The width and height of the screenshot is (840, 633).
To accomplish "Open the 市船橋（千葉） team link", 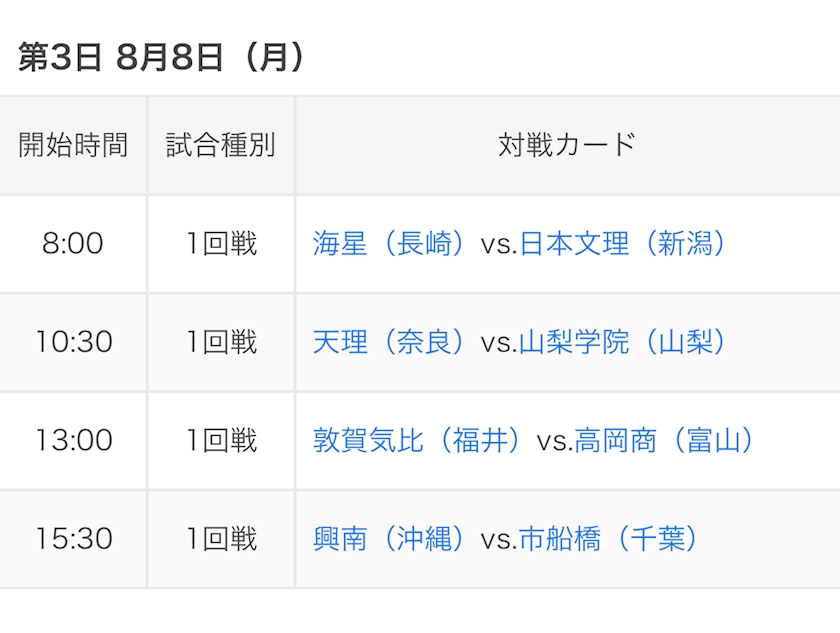I will pyautogui.click(x=610, y=539).
